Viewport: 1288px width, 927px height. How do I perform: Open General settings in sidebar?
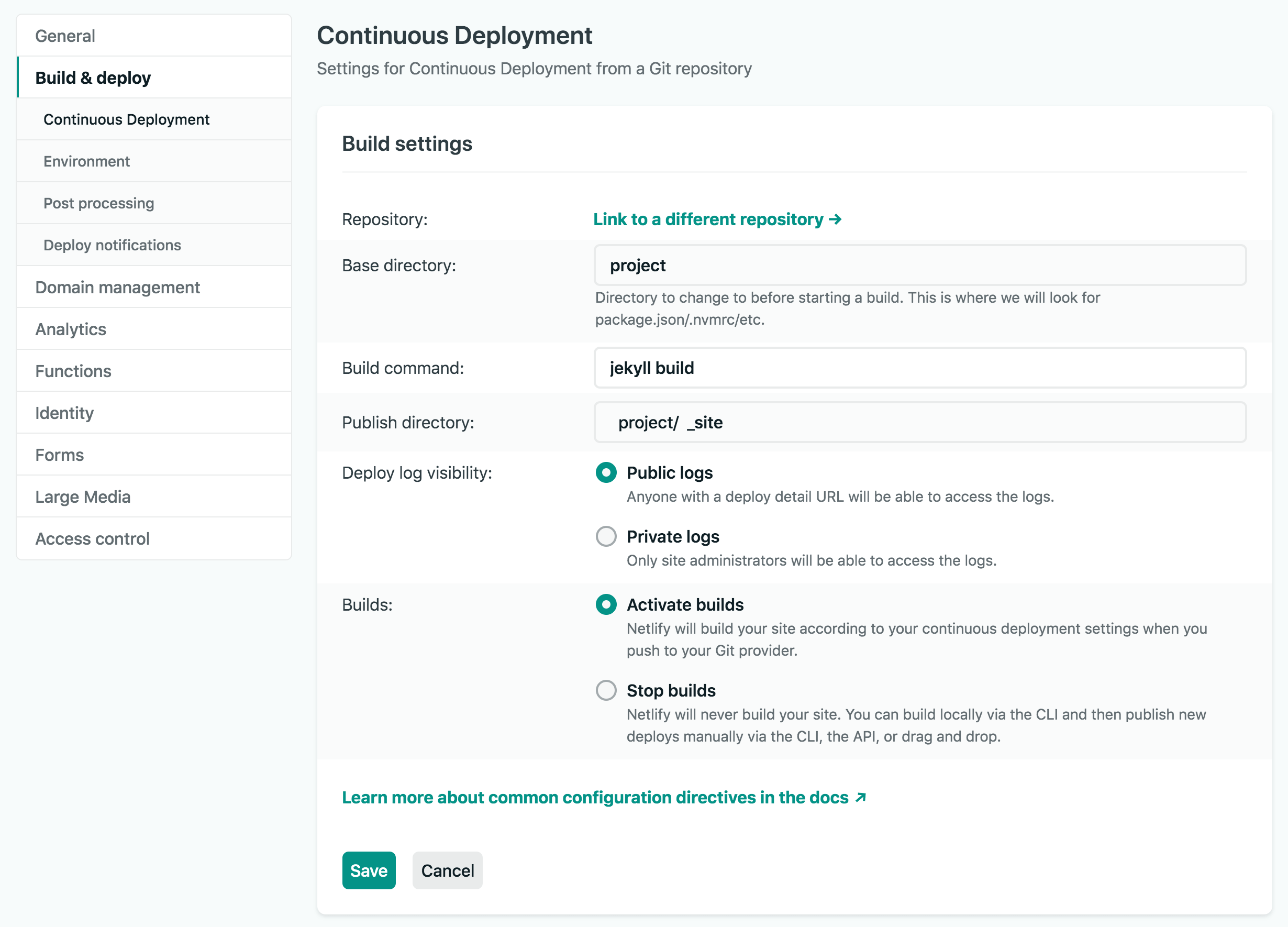tap(65, 36)
